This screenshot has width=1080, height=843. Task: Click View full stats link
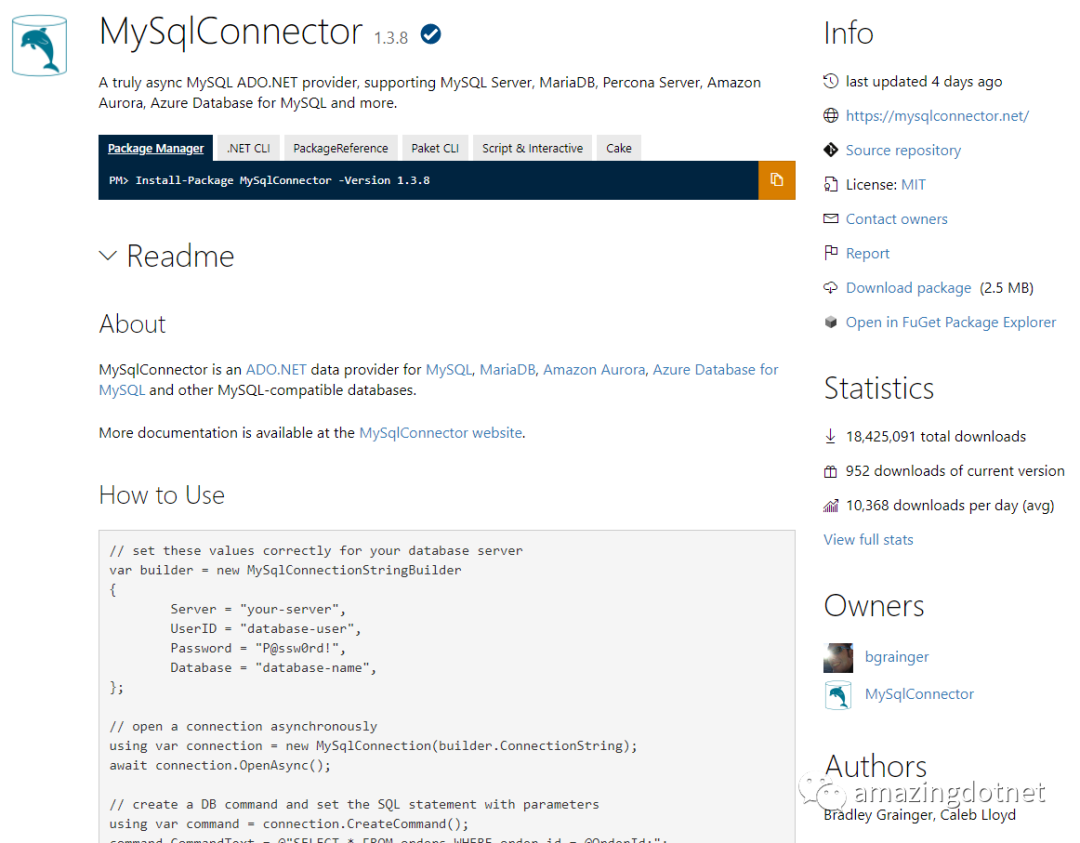point(869,539)
